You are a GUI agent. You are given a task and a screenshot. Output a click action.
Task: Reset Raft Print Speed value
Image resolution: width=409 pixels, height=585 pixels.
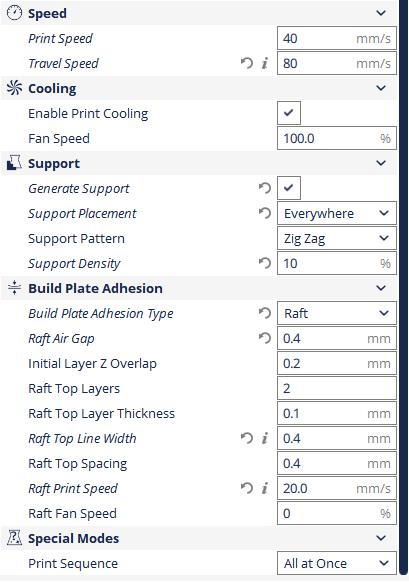247,488
